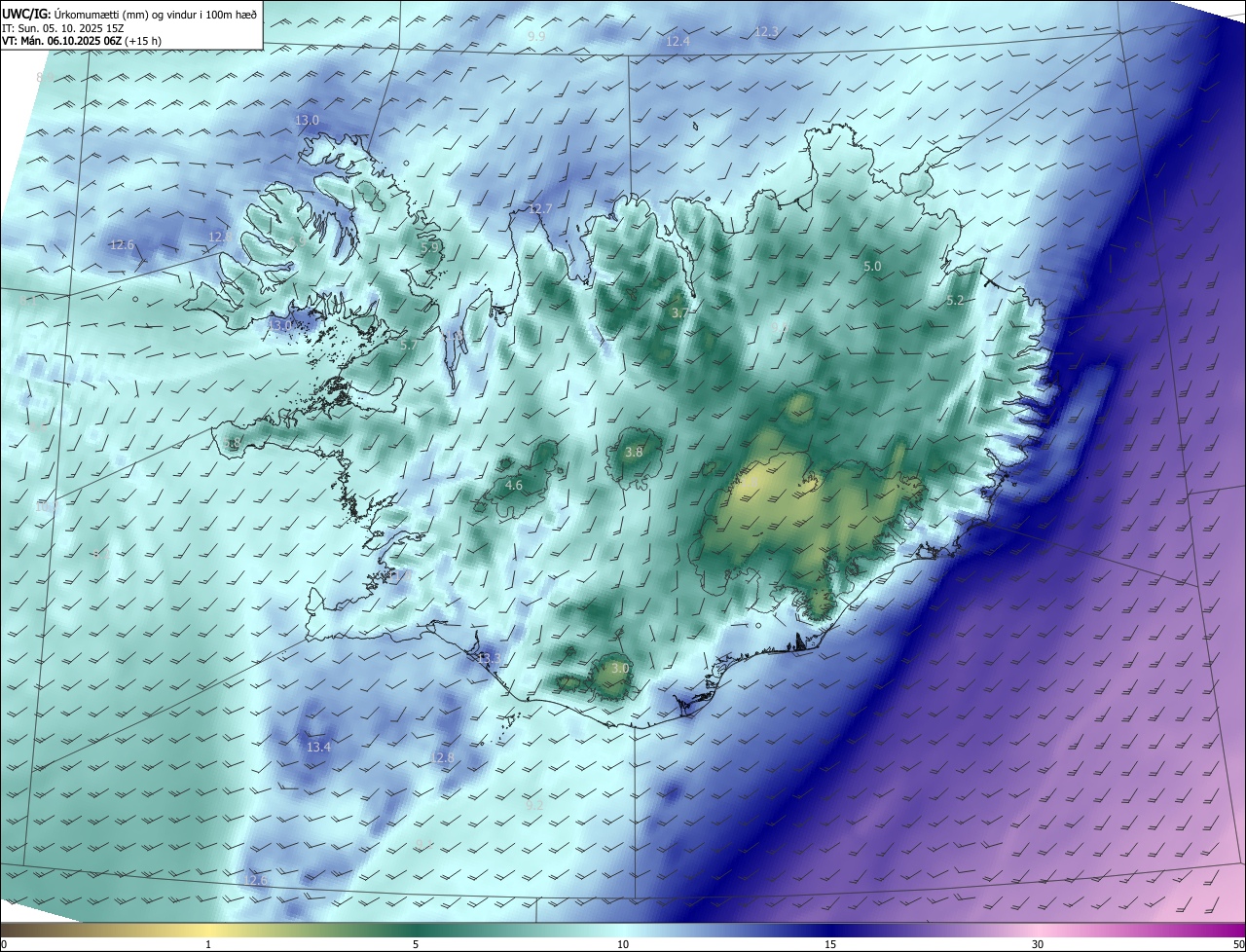Click the valid time 'VT: Mán. 06.10.2025 06Z (+15 h)'

[84, 43]
